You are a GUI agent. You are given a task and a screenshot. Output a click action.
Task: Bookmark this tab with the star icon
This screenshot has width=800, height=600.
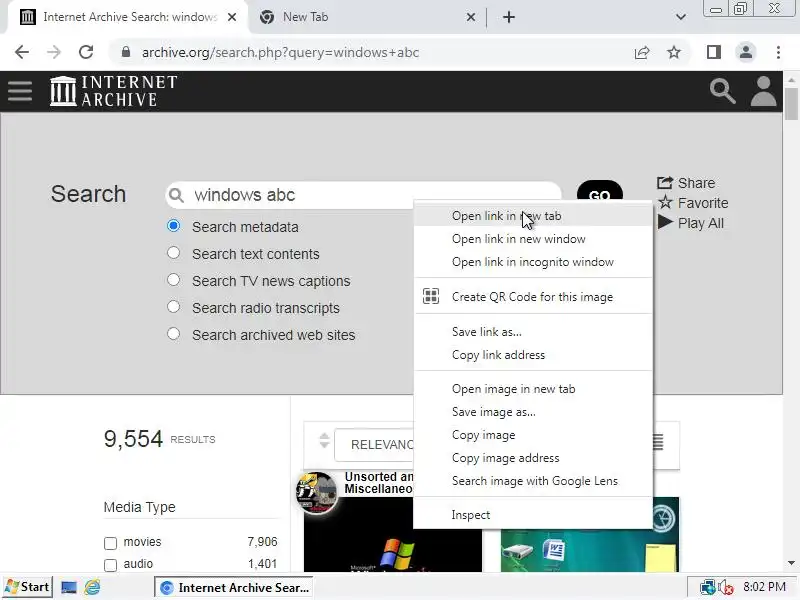coord(674,52)
